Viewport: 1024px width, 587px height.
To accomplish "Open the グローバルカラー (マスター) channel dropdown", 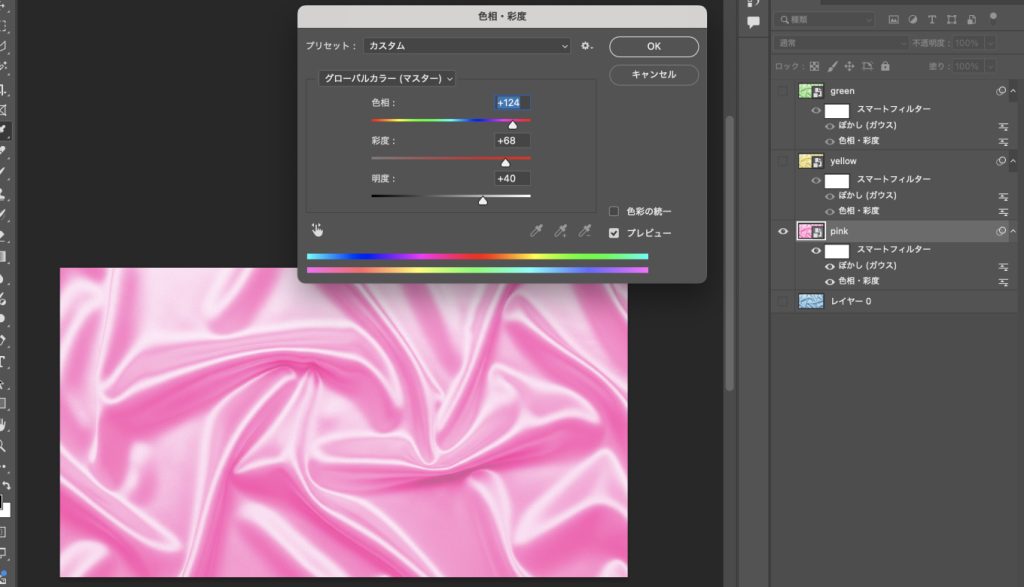I will pos(386,78).
